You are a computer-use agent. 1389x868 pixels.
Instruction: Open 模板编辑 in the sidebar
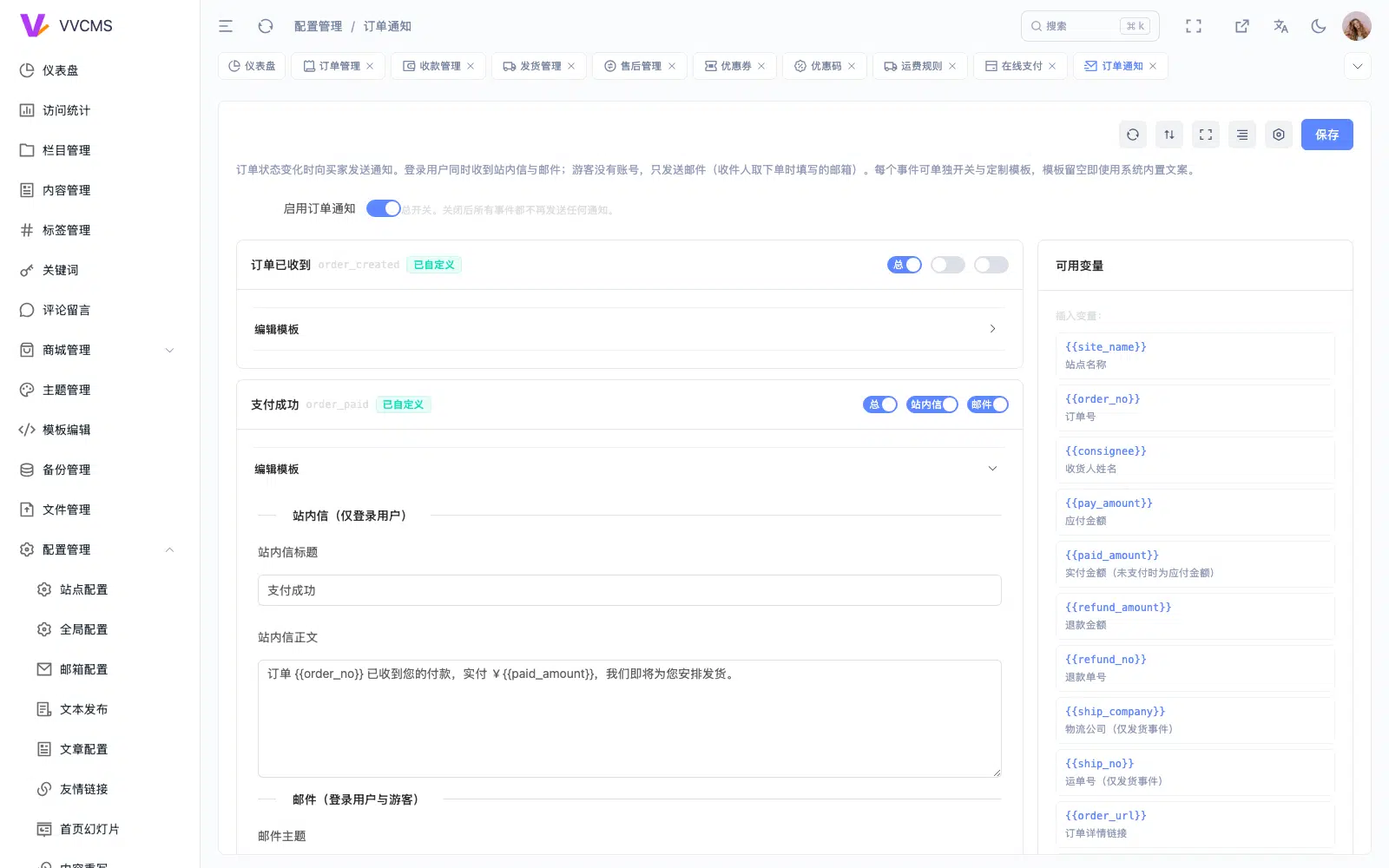pos(100,430)
